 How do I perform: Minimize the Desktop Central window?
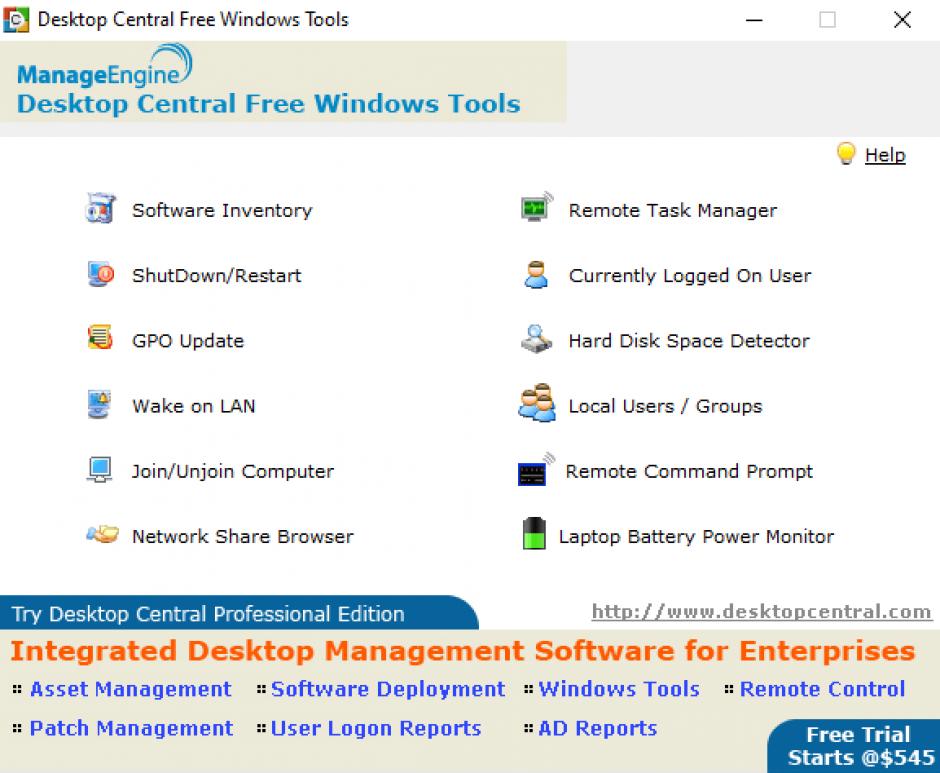click(754, 20)
